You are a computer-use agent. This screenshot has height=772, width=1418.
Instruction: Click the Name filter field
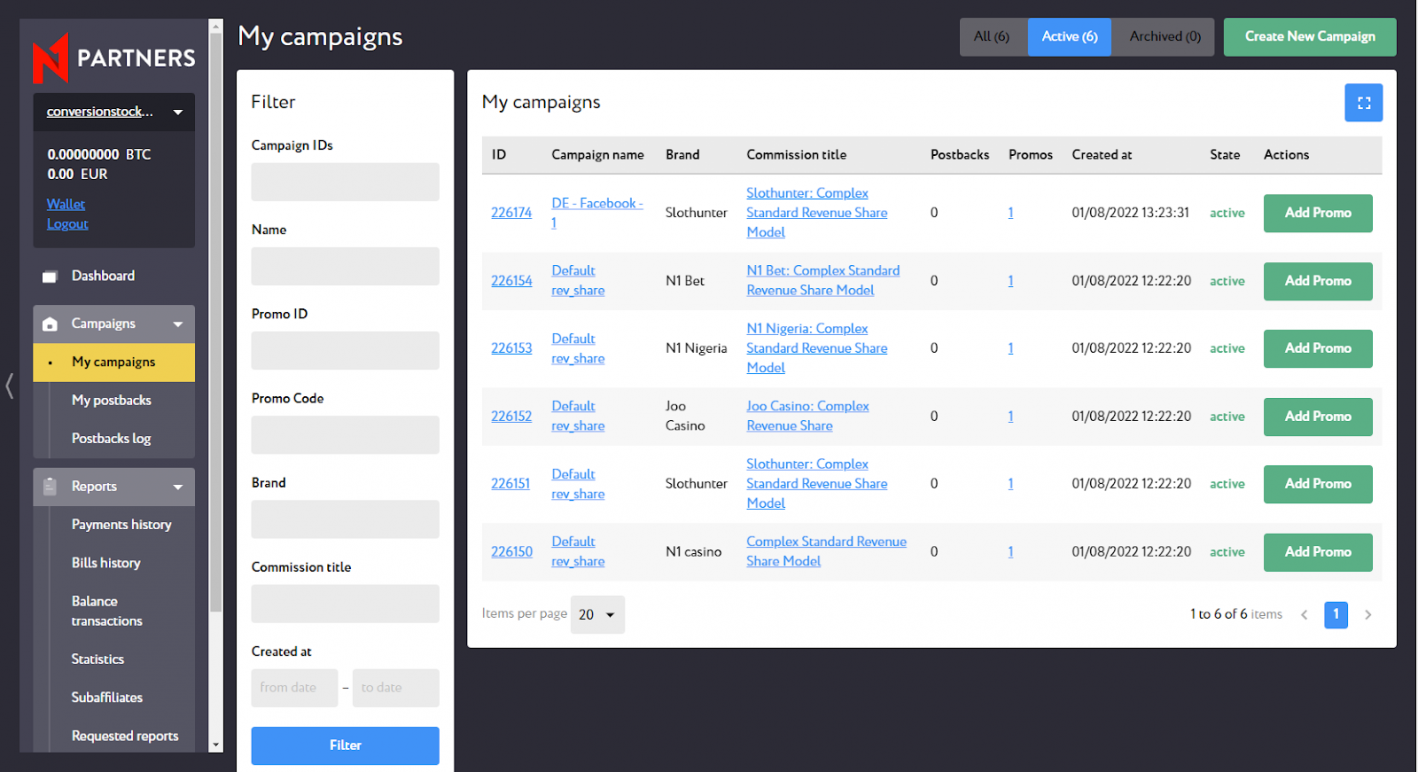coord(345,266)
